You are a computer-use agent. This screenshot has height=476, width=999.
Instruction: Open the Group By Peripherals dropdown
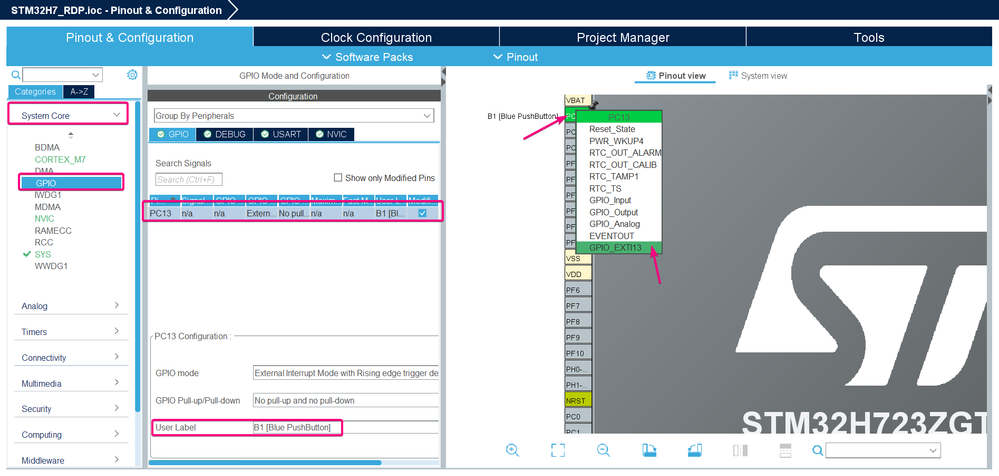pos(294,116)
